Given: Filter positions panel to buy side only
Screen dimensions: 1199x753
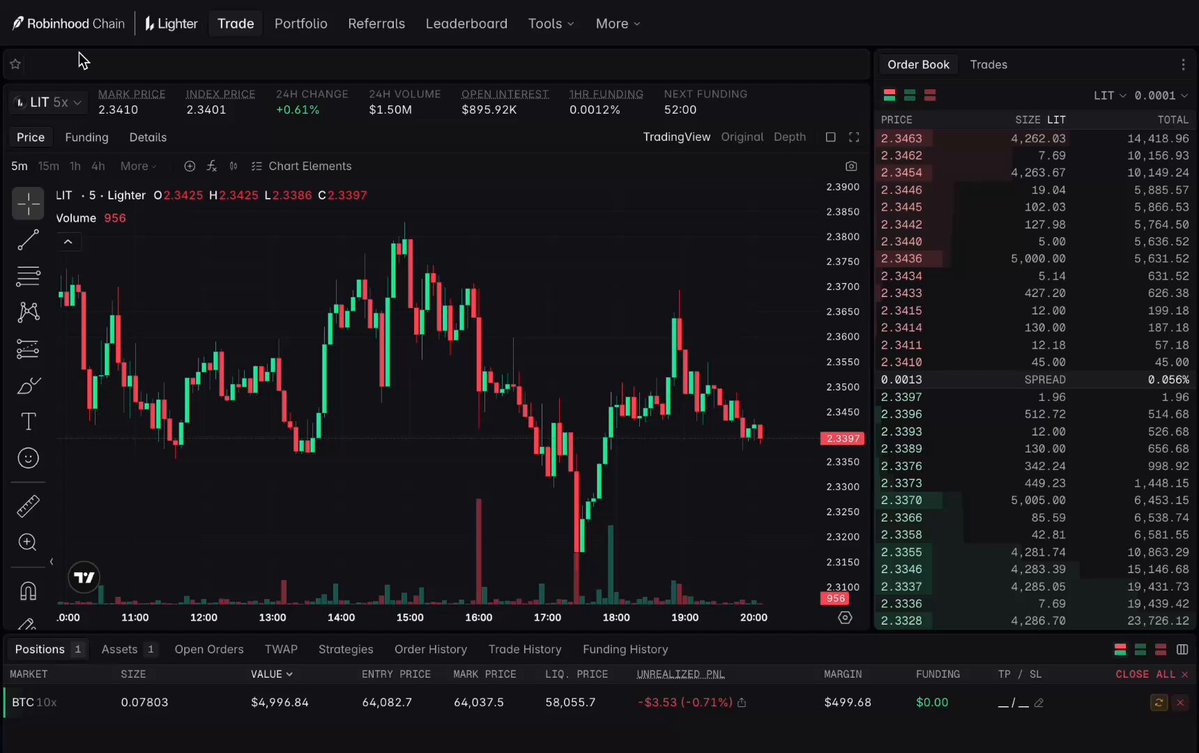Looking at the screenshot, I should click(1141, 650).
